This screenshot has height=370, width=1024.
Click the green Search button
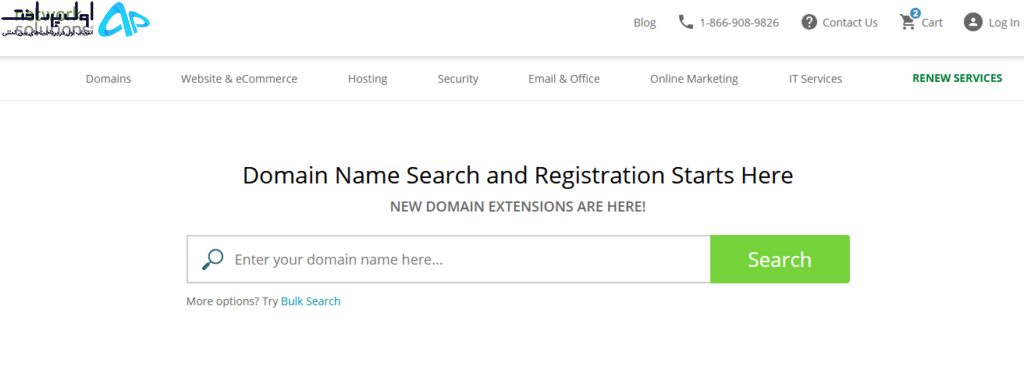click(x=780, y=259)
